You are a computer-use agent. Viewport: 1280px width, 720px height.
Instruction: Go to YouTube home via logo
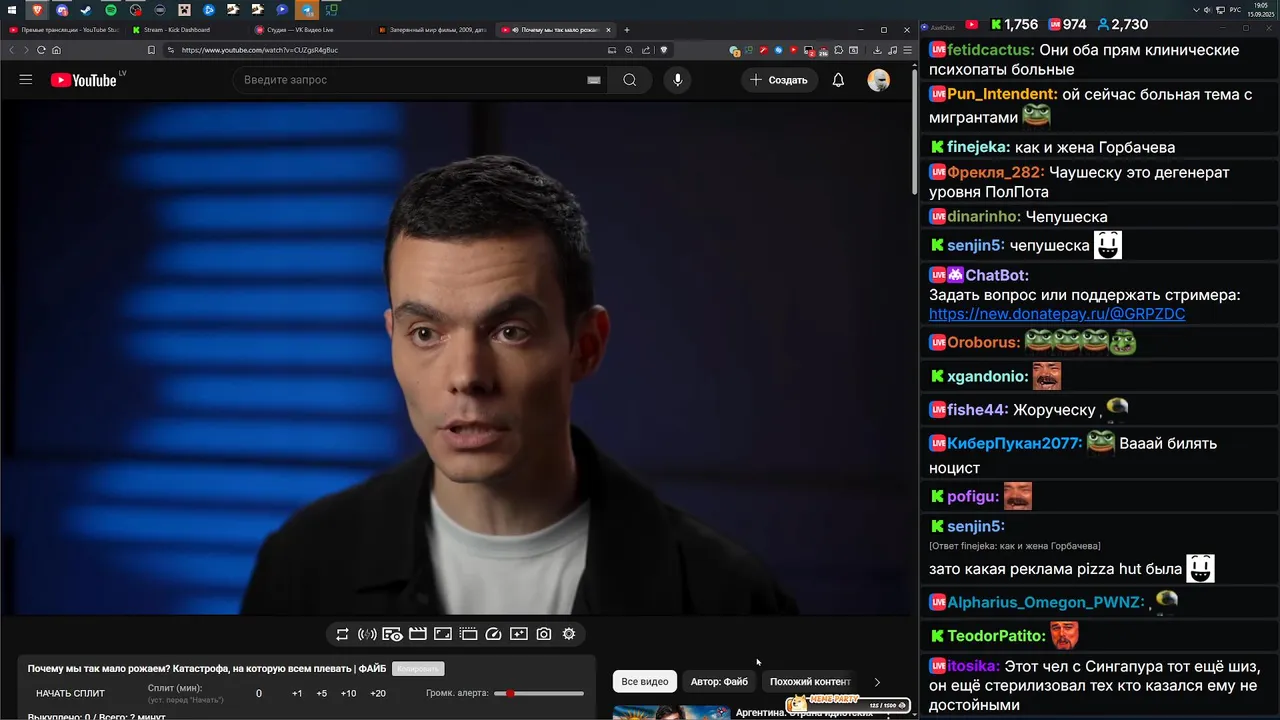tap(84, 80)
